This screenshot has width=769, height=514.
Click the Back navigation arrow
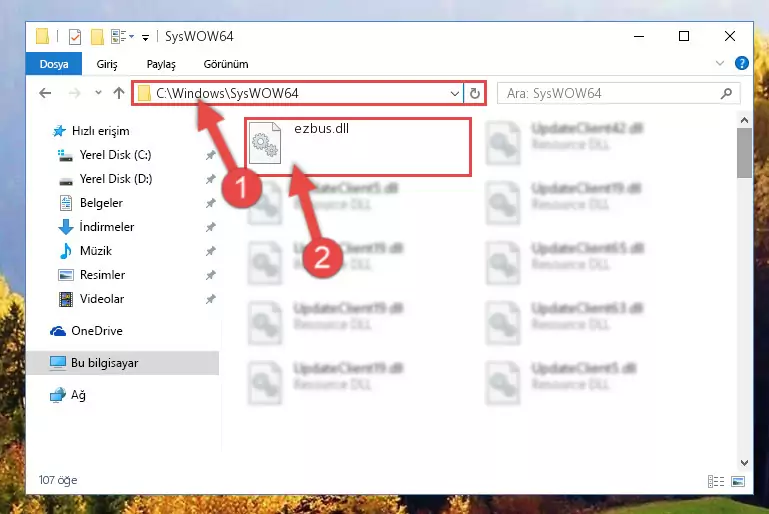click(45, 93)
